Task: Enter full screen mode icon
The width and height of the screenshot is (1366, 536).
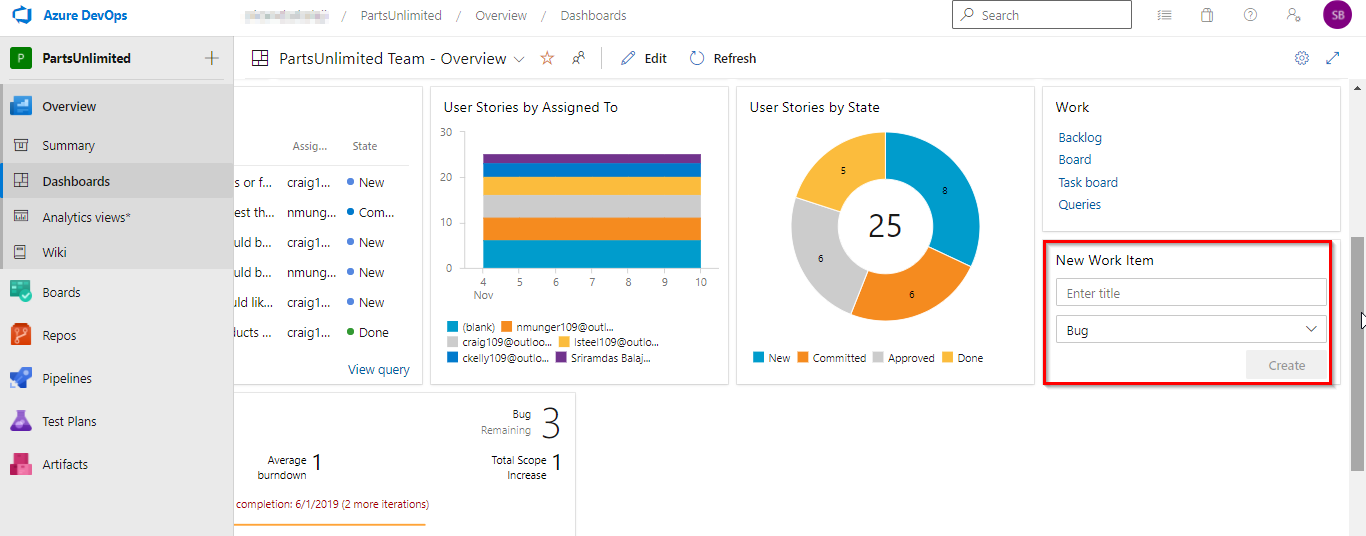Action: [1333, 58]
